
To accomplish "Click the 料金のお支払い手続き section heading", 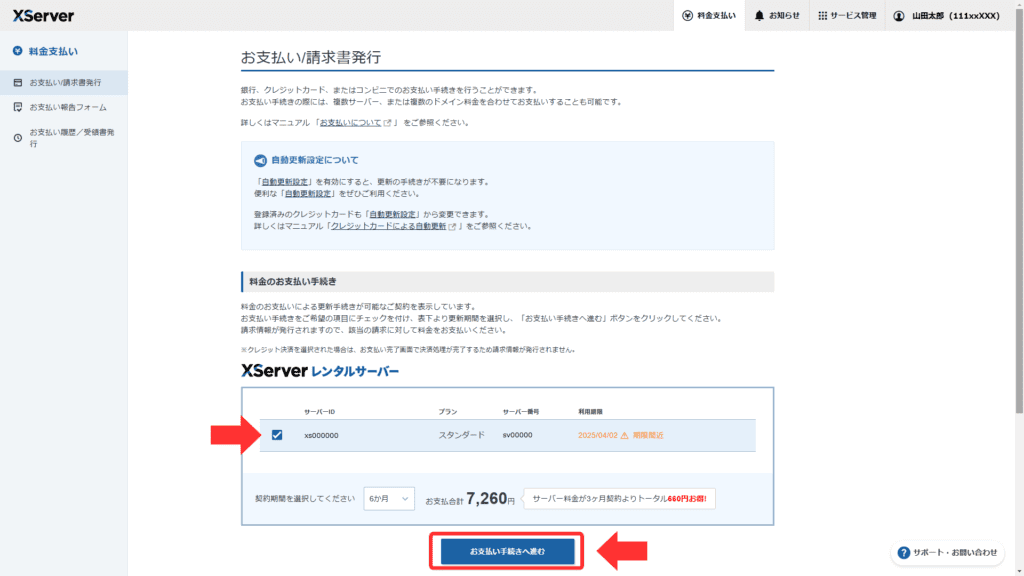I will tap(293, 282).
